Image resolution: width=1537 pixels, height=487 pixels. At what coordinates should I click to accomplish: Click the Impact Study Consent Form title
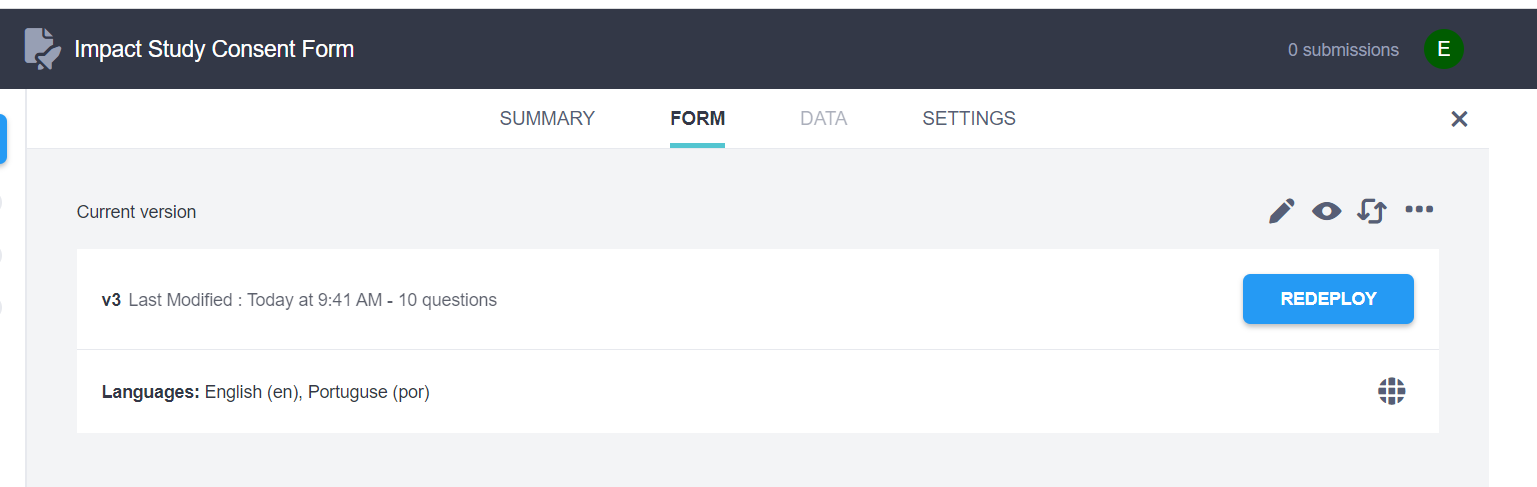(x=214, y=49)
